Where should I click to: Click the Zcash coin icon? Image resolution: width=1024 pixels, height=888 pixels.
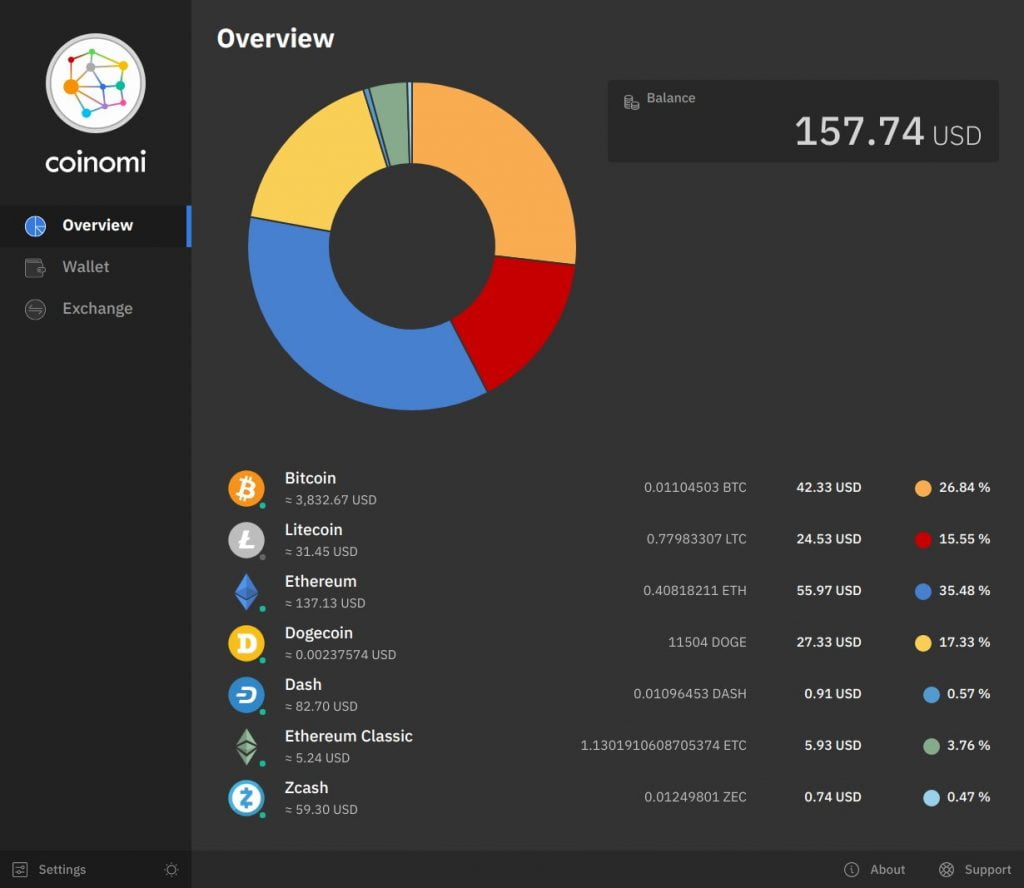click(x=247, y=798)
